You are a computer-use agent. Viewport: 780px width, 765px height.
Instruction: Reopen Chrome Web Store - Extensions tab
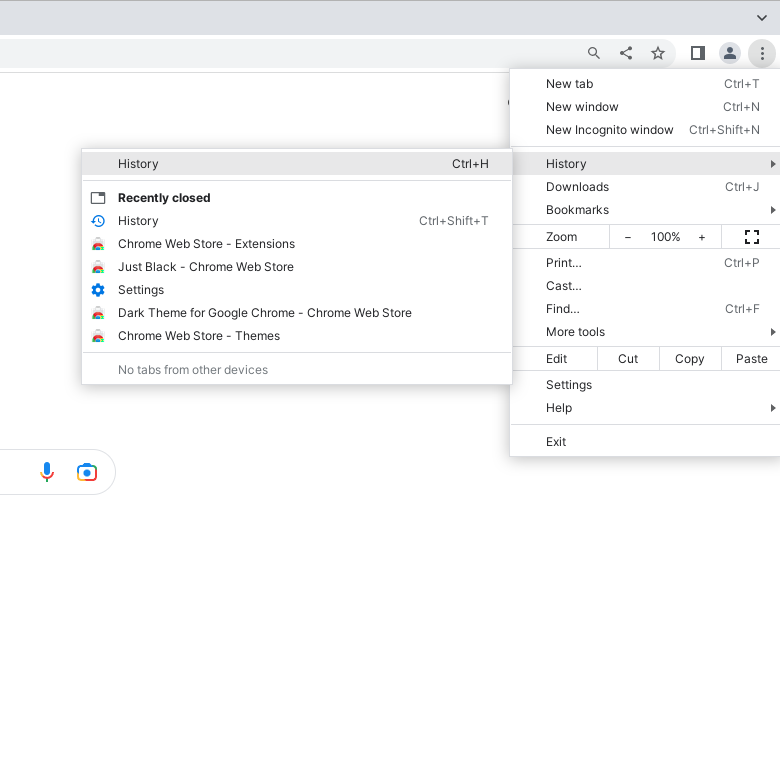[297, 244]
